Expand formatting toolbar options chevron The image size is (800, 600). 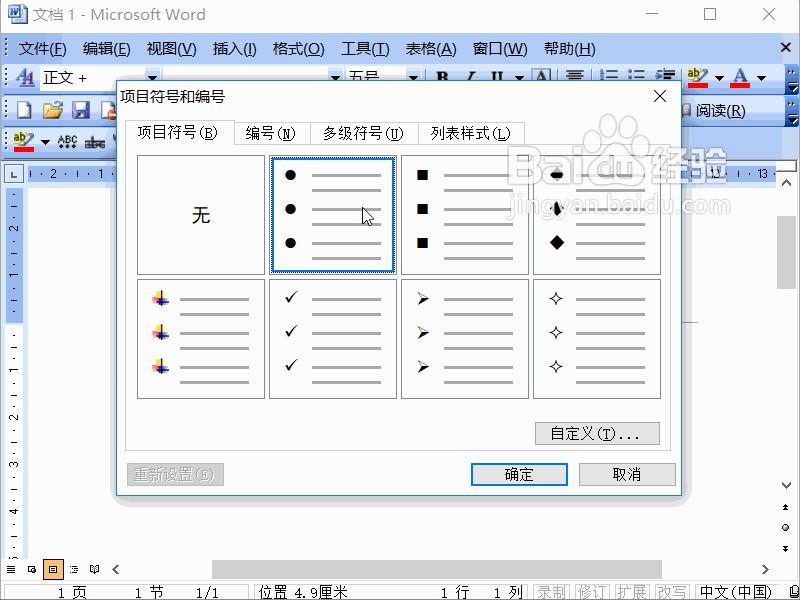click(791, 79)
